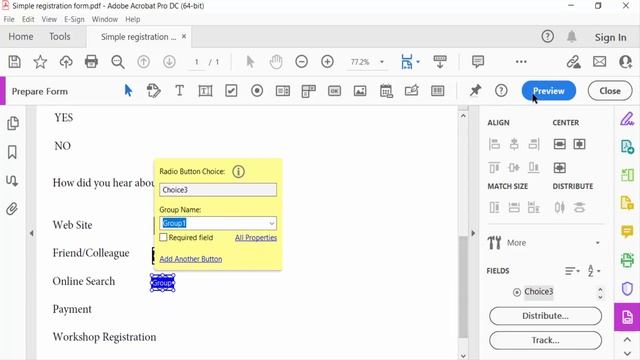Image resolution: width=640 pixels, height=360 pixels.
Task: Add a digital signature field
Action: coord(411,90)
